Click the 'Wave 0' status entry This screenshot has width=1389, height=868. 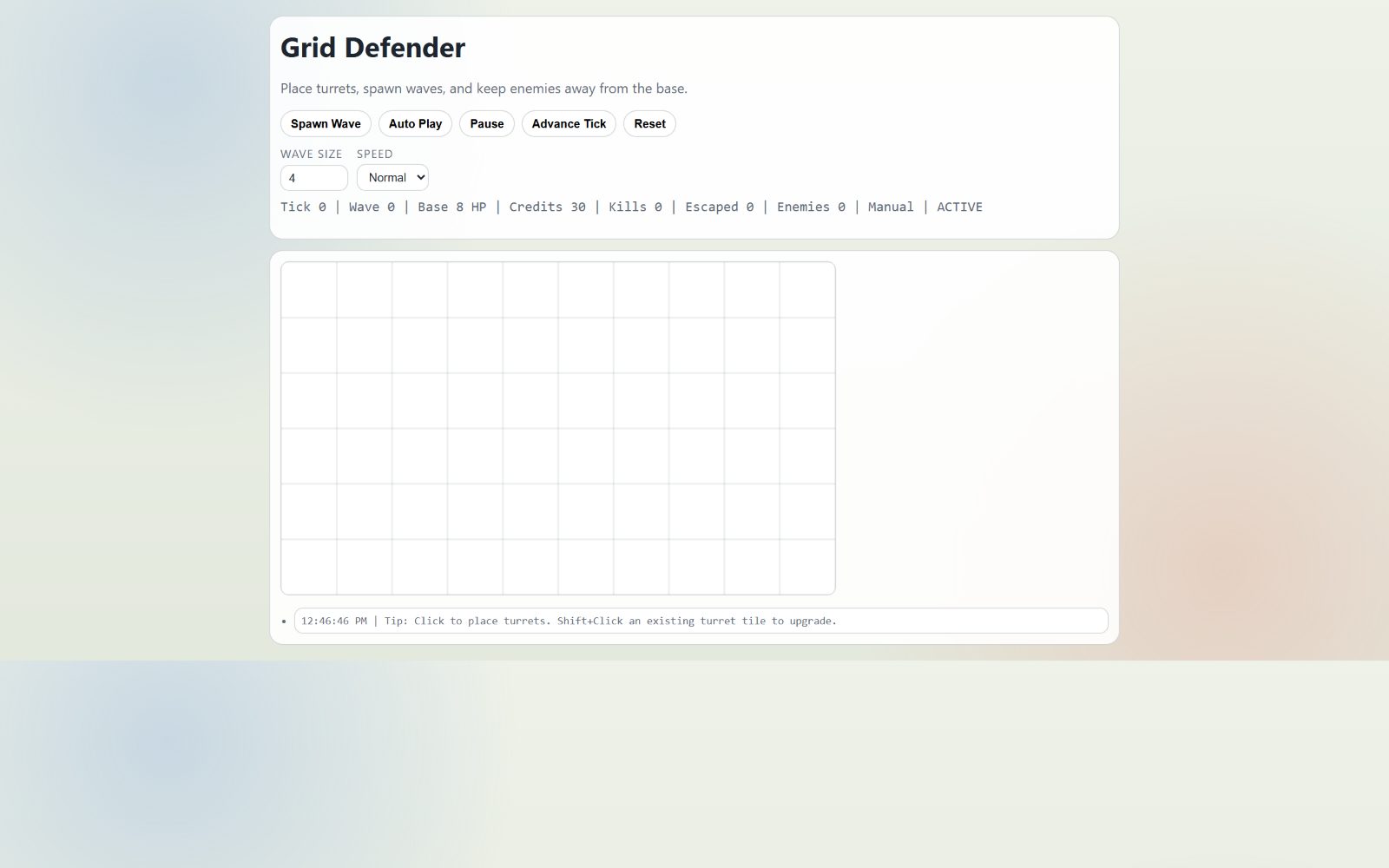372,207
